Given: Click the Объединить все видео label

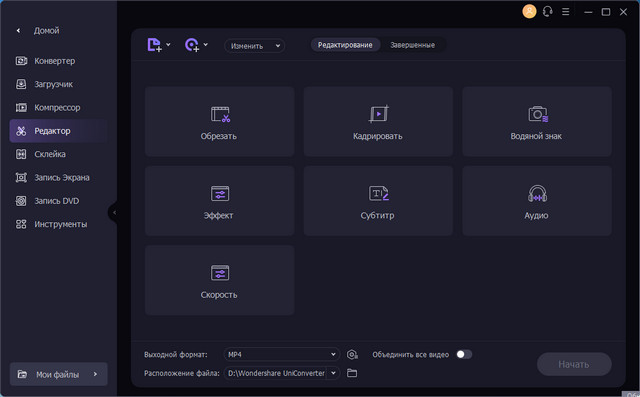Looking at the screenshot, I should (x=411, y=355).
